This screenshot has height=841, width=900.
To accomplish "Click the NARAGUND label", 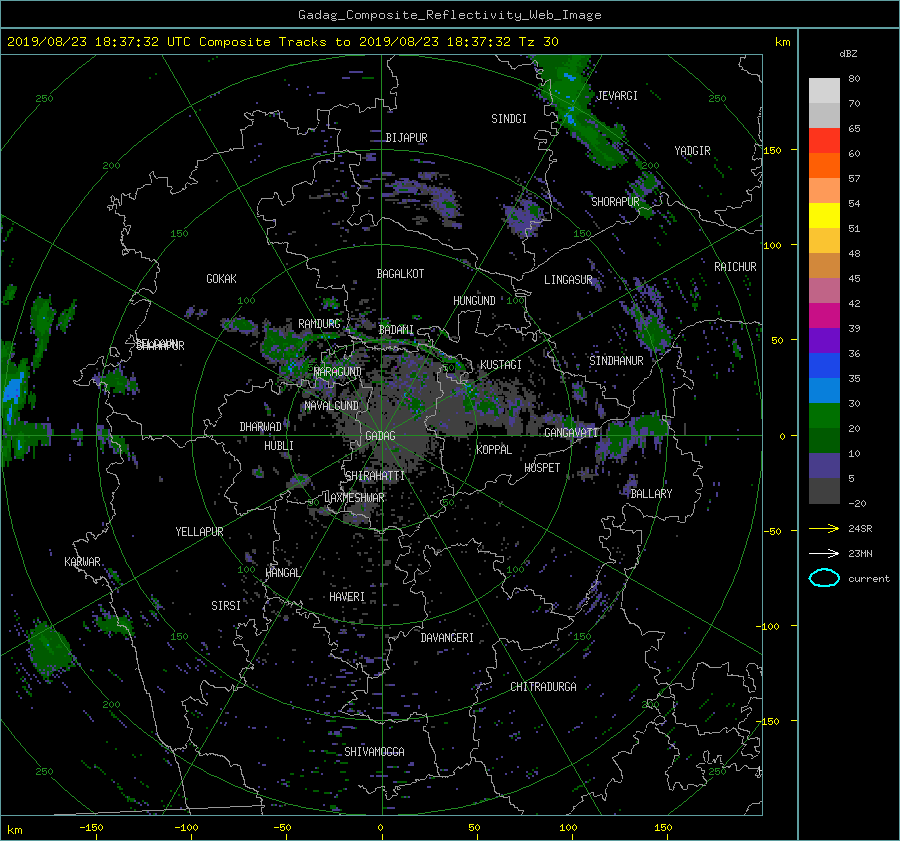I will 338,372.
